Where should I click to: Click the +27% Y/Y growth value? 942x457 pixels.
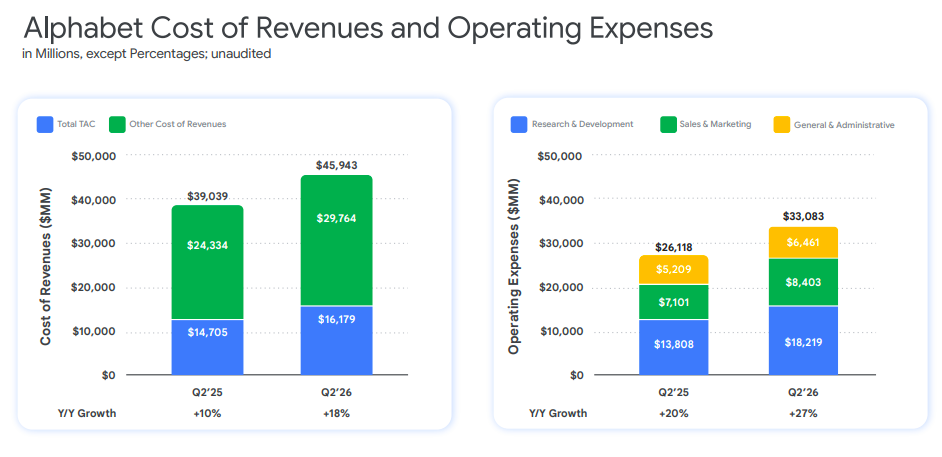pos(803,413)
